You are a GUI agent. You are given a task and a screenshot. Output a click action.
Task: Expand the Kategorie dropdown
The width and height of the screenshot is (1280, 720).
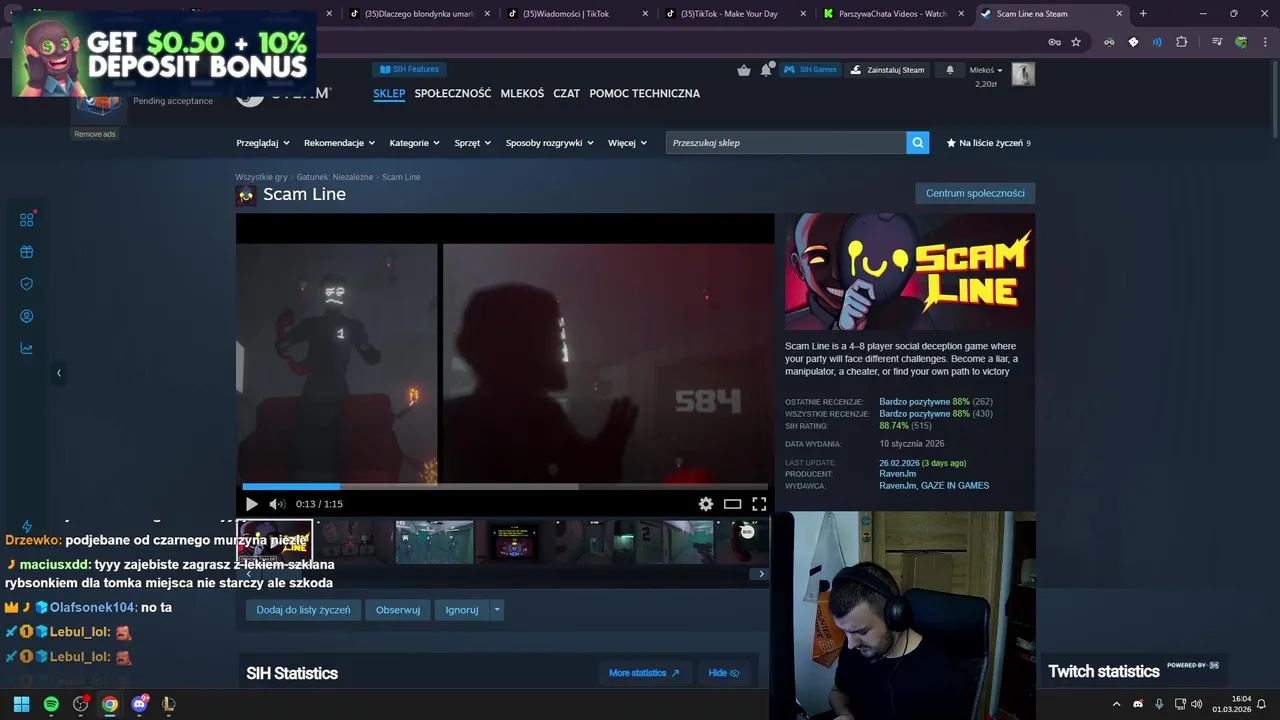(x=415, y=143)
